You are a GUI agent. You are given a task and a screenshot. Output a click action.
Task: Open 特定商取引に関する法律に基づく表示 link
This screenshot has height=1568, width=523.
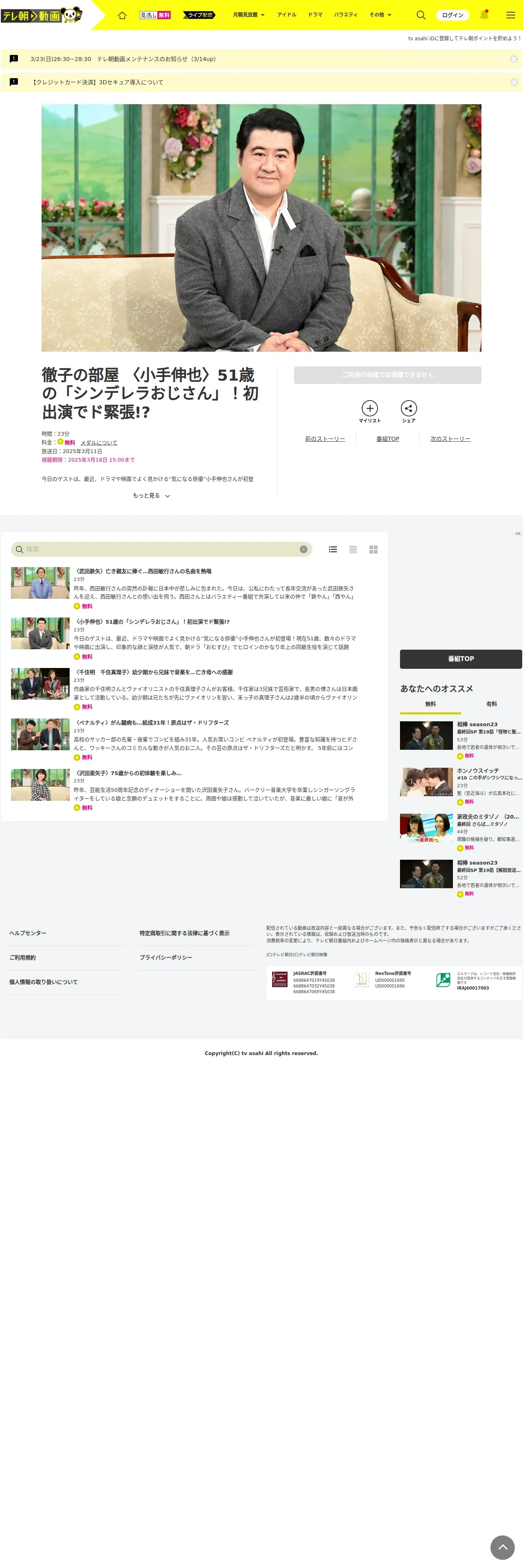coord(185,933)
